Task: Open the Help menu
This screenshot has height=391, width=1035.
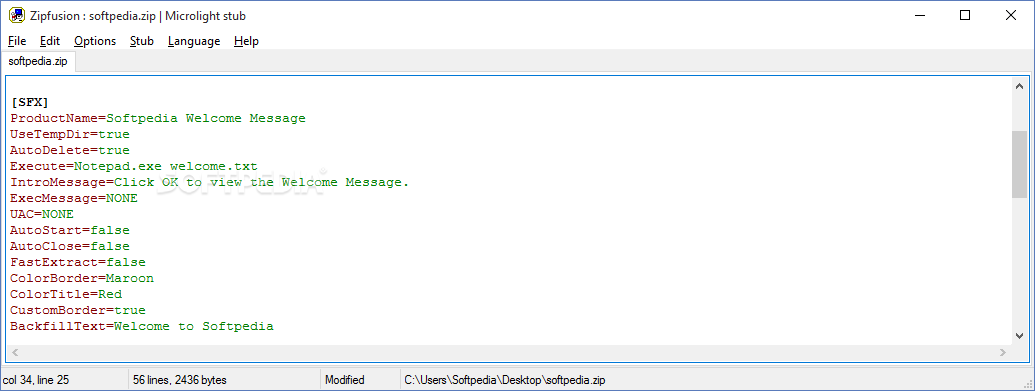Action: tap(246, 41)
